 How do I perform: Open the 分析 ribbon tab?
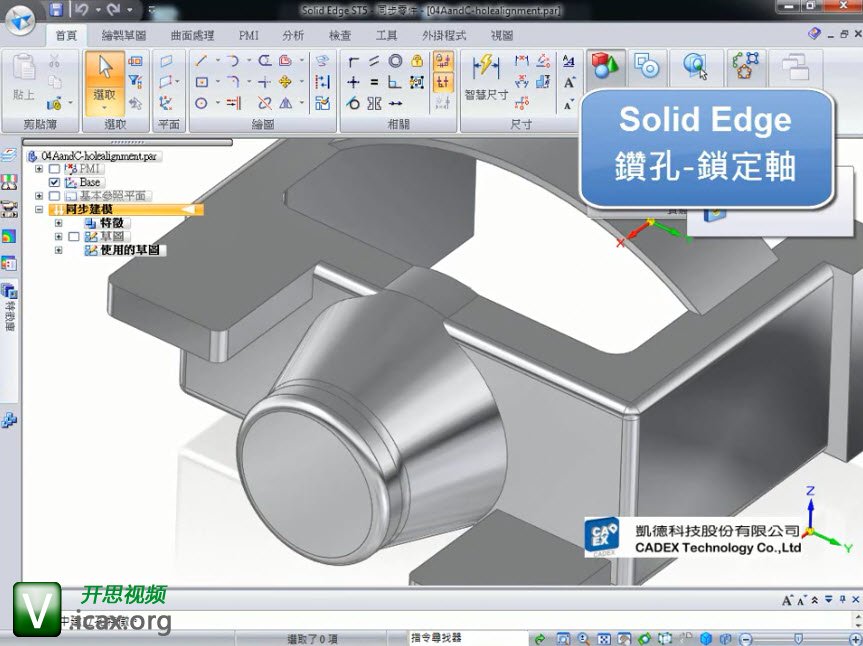[293, 36]
